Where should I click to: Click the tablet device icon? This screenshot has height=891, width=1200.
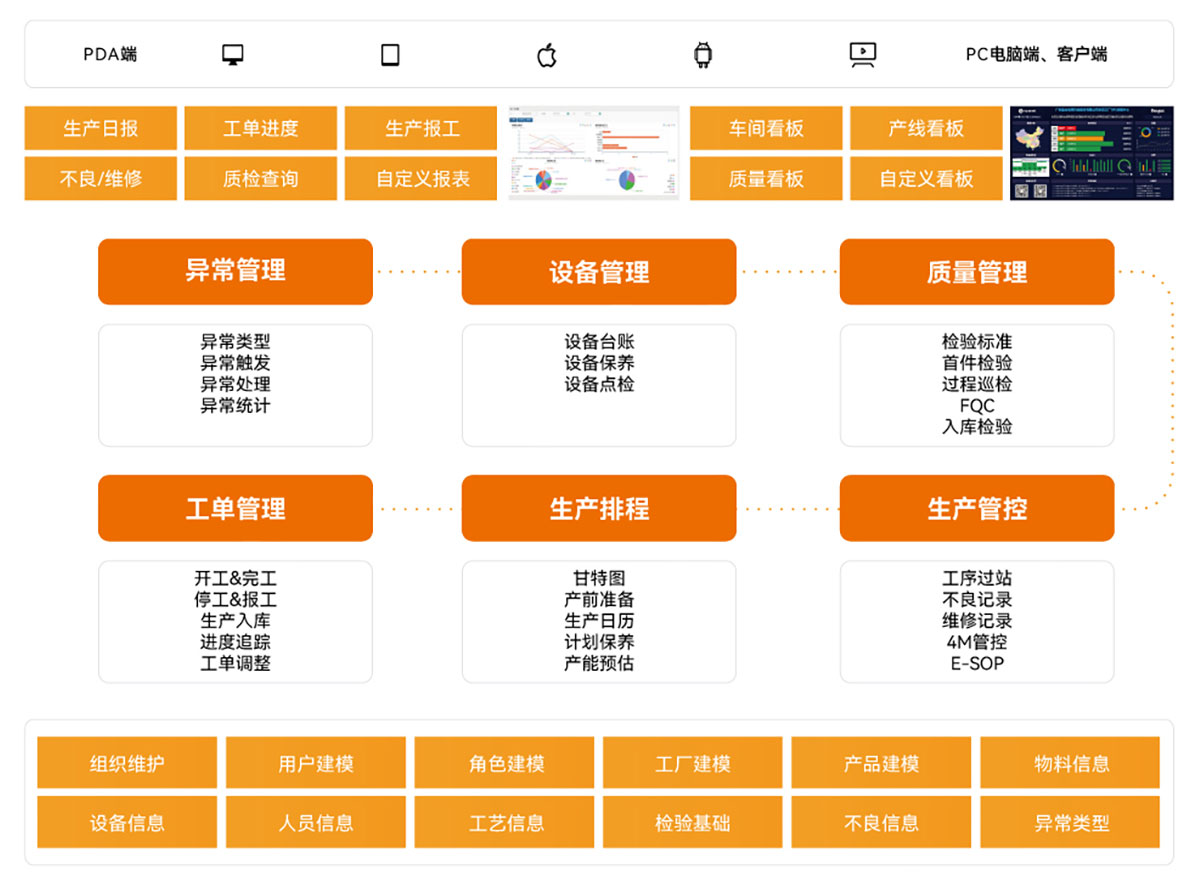point(390,55)
